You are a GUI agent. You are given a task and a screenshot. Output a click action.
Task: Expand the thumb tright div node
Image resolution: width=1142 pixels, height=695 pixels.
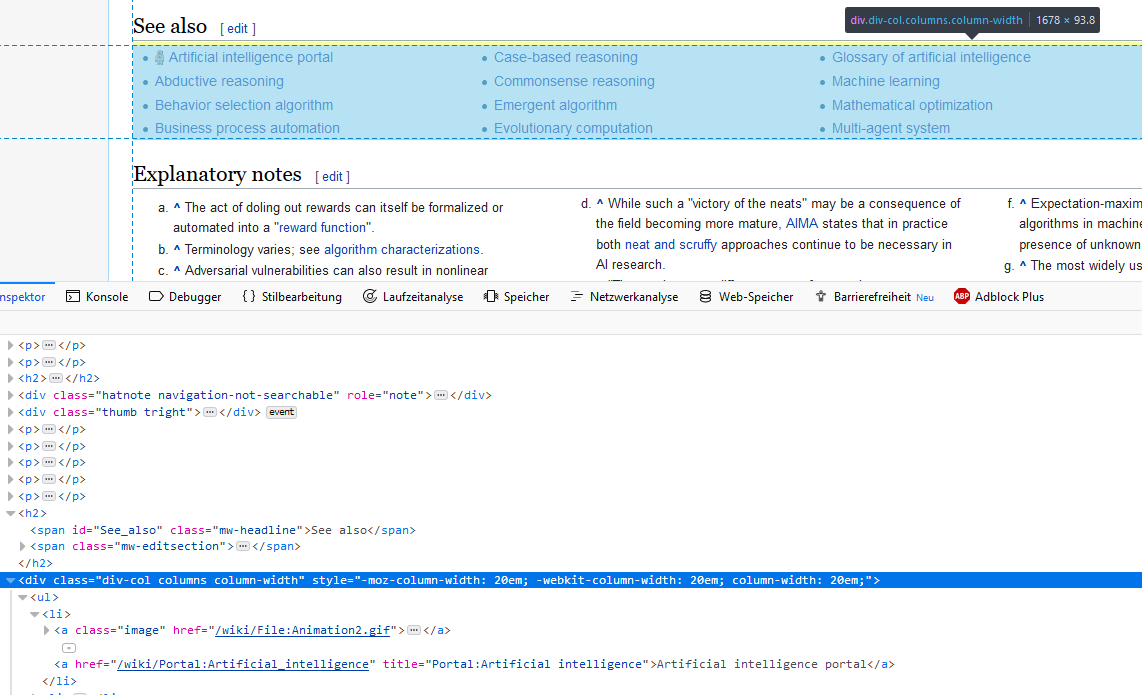[x=11, y=412]
